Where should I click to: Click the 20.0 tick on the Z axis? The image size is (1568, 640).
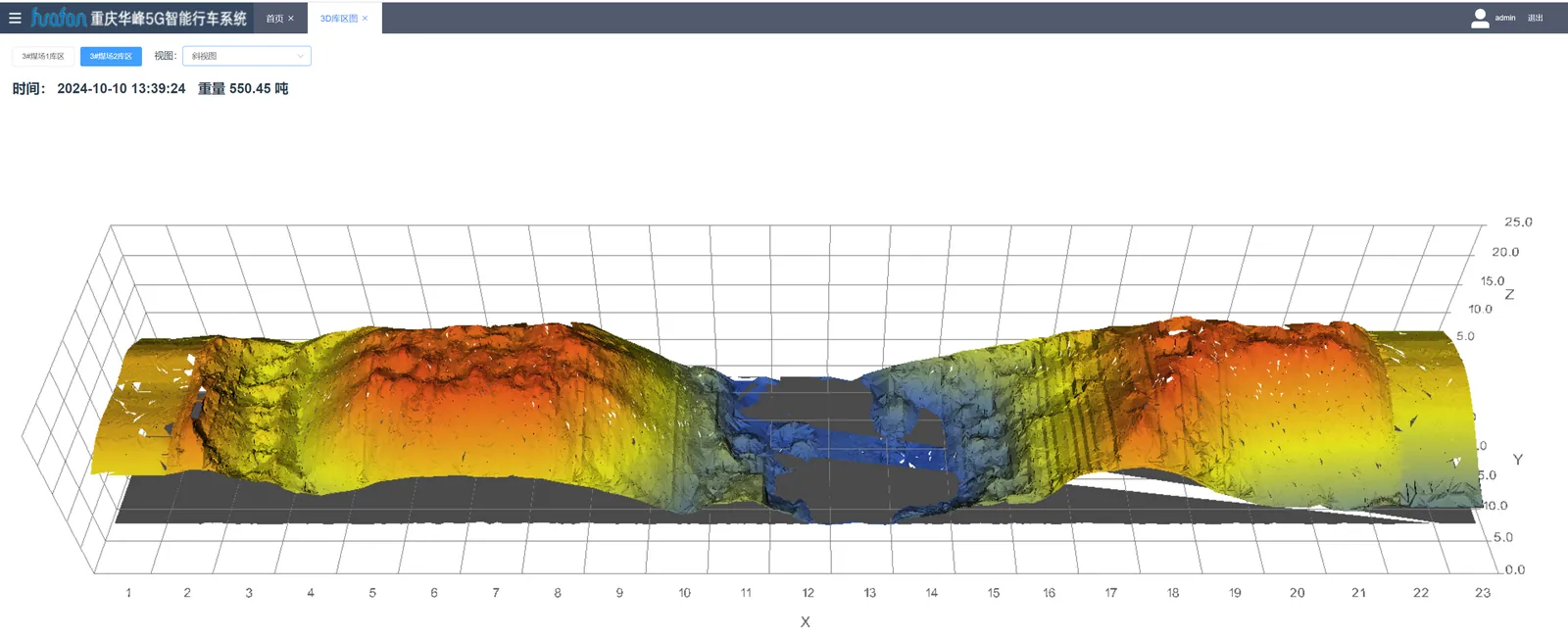(1505, 252)
